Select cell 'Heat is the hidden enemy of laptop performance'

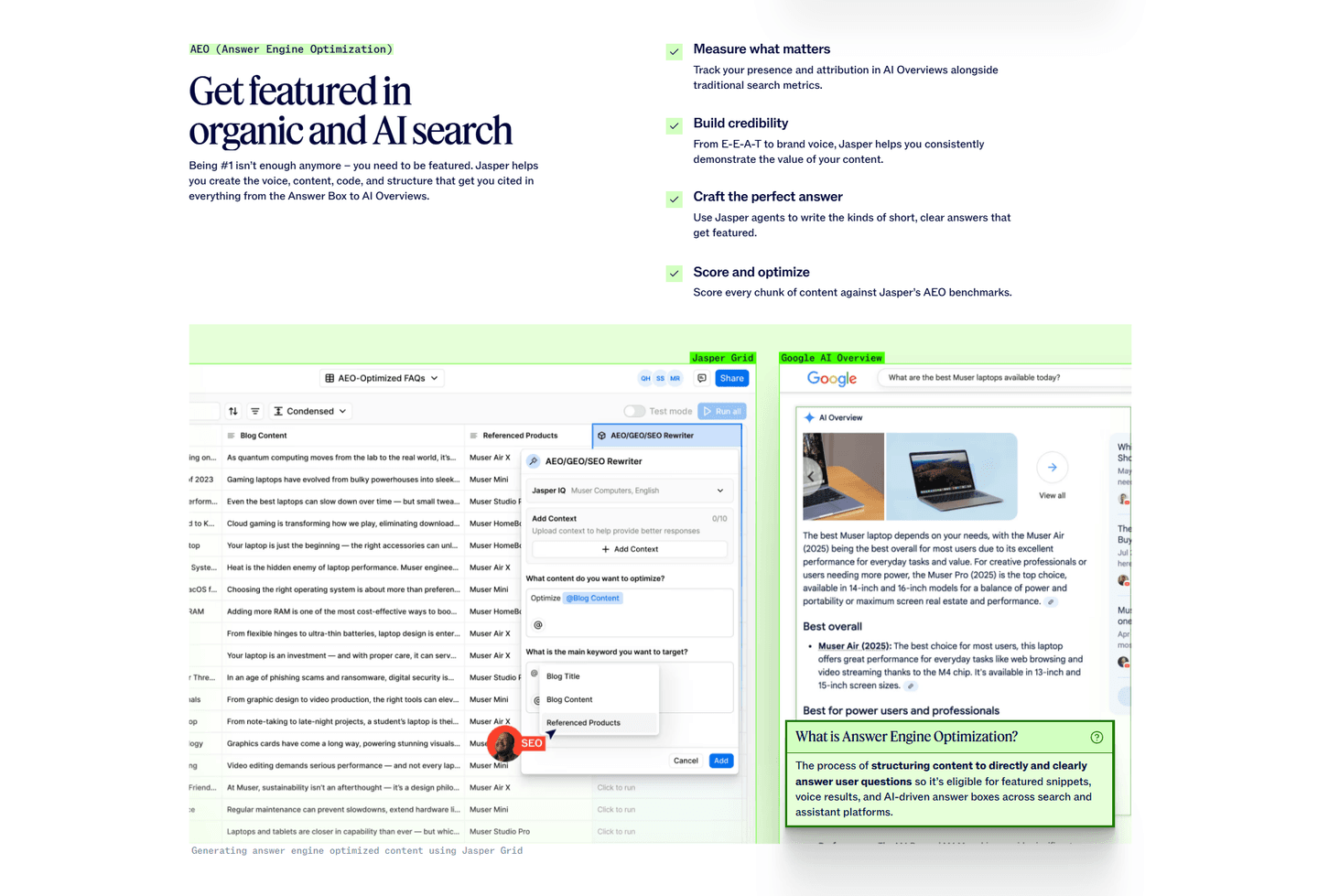pos(343,567)
